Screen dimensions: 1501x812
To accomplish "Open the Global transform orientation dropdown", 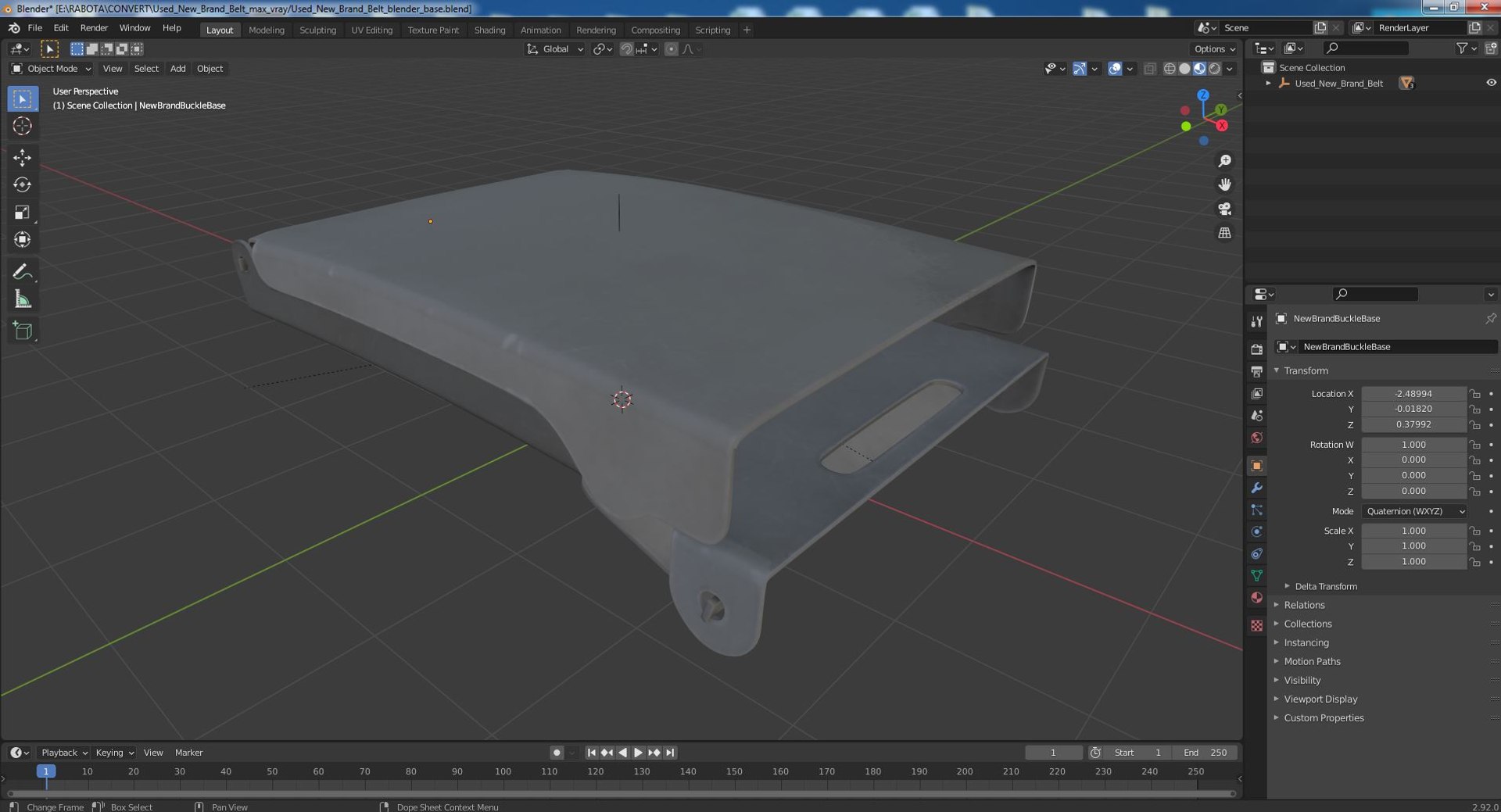I will (x=555, y=48).
